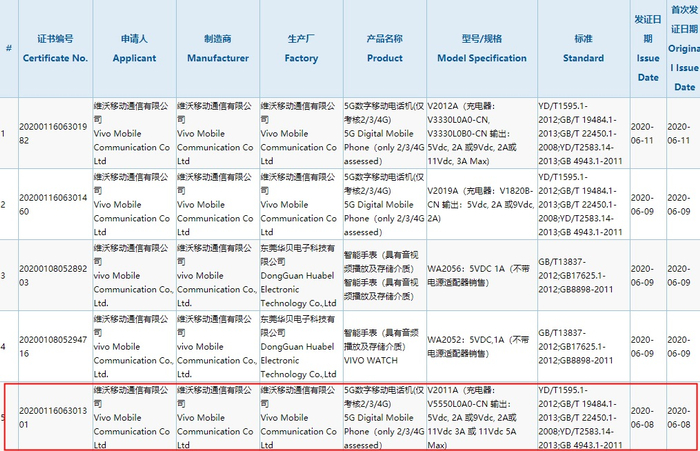This screenshot has height=451, width=700.
Task: Click the Factory column header
Action: (x=301, y=48)
